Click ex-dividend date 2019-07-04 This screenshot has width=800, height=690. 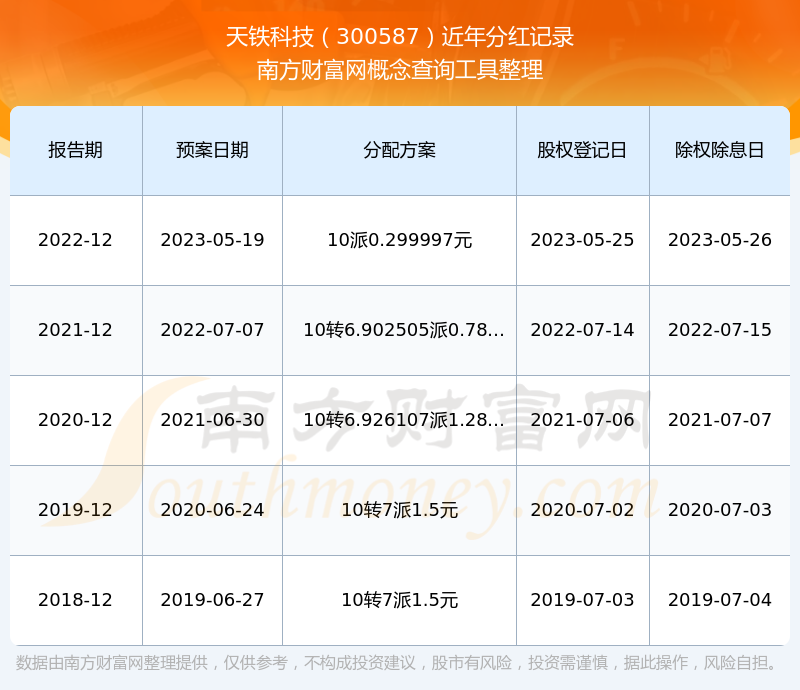(x=719, y=600)
